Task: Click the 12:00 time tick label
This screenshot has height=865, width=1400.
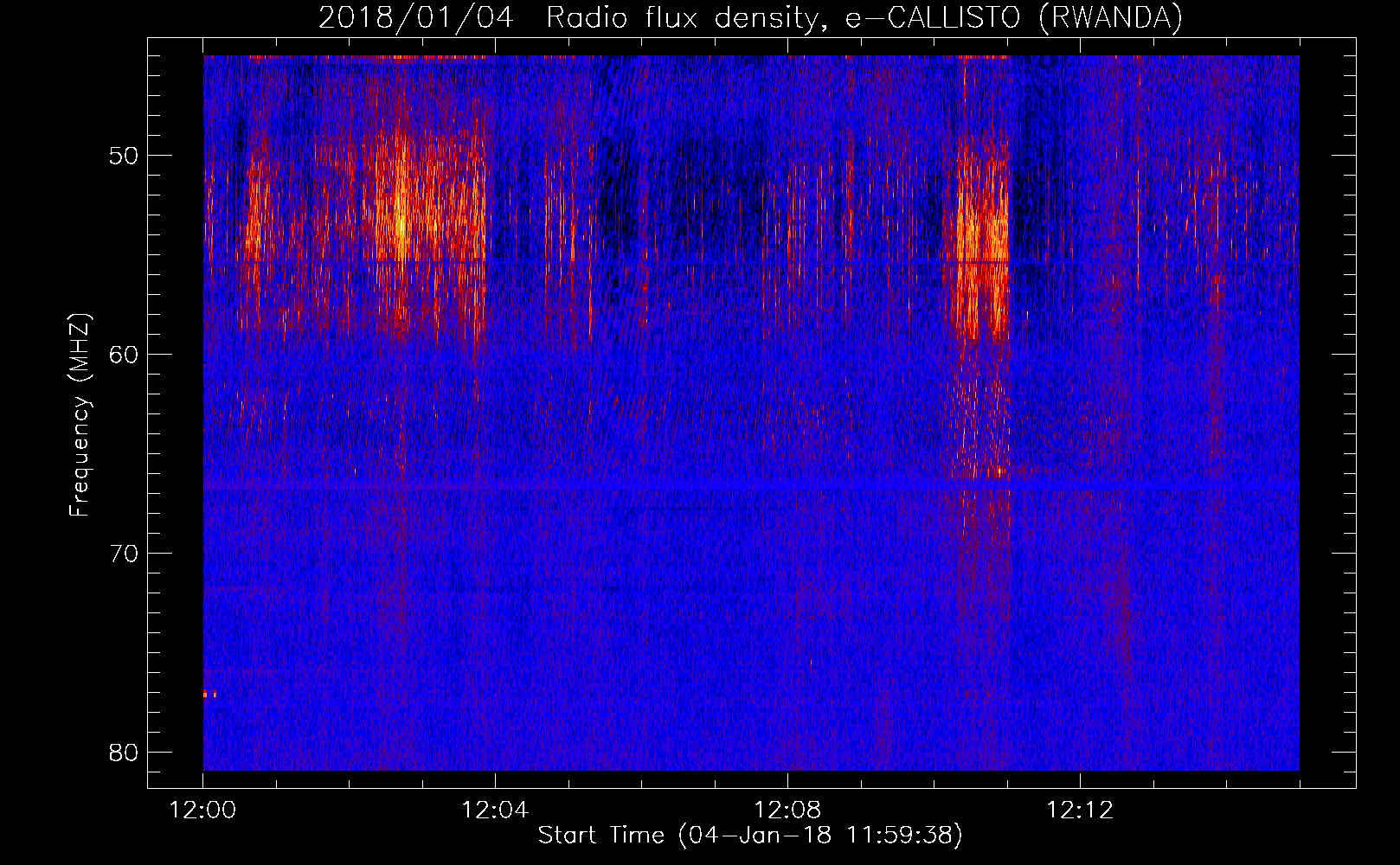Action: pyautogui.click(x=203, y=811)
